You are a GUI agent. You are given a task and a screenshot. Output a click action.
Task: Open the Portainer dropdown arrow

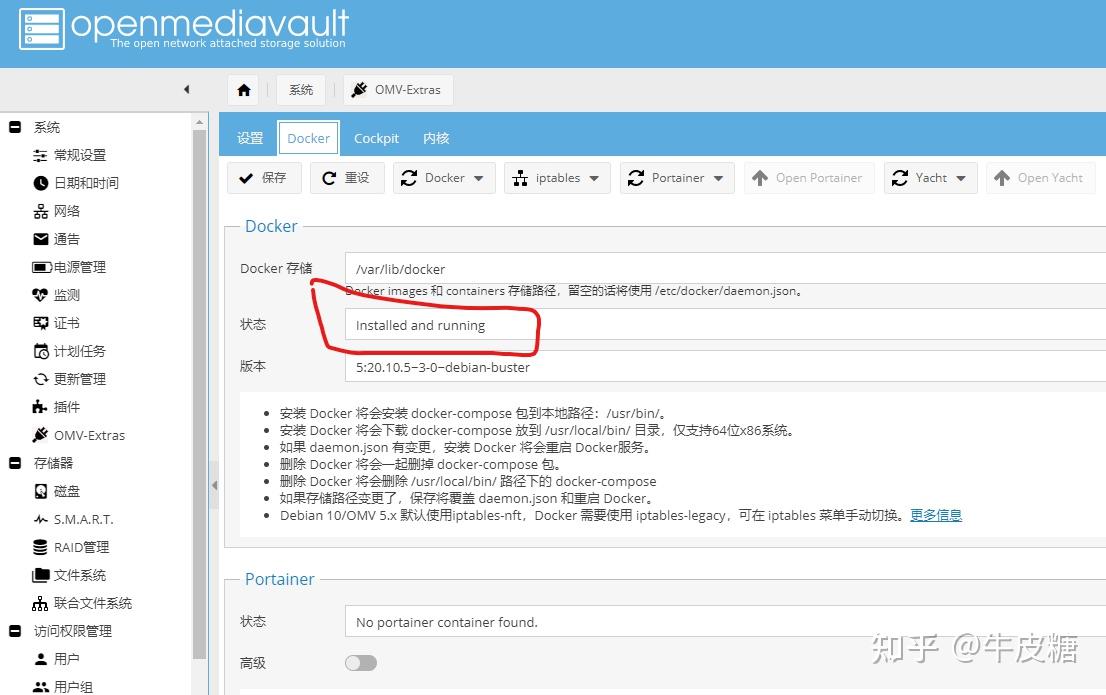[x=718, y=179]
